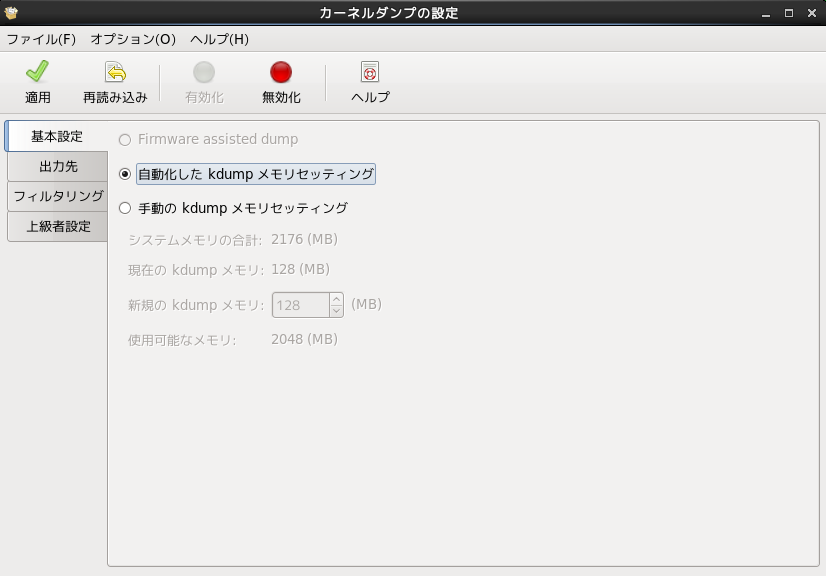
Task: Minimize the kernel dump settings window
Action: pyautogui.click(x=767, y=13)
